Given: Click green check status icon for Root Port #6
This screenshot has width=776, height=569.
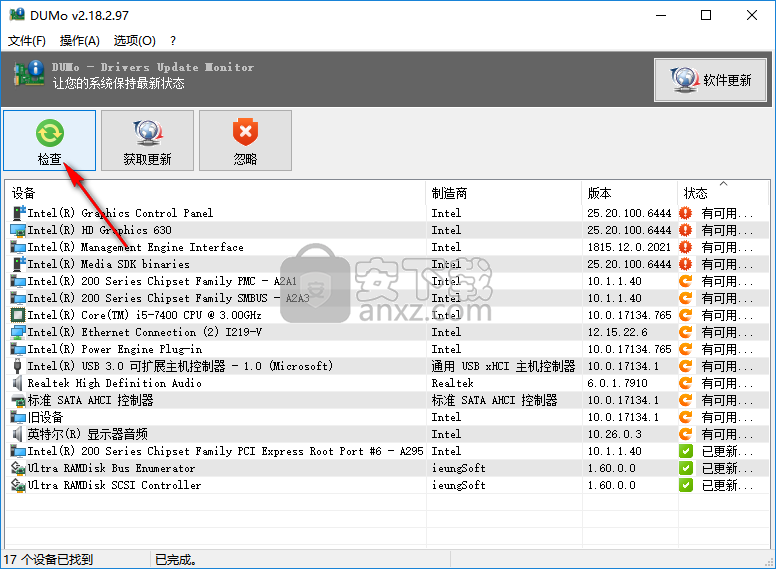Looking at the screenshot, I should 685,451.
